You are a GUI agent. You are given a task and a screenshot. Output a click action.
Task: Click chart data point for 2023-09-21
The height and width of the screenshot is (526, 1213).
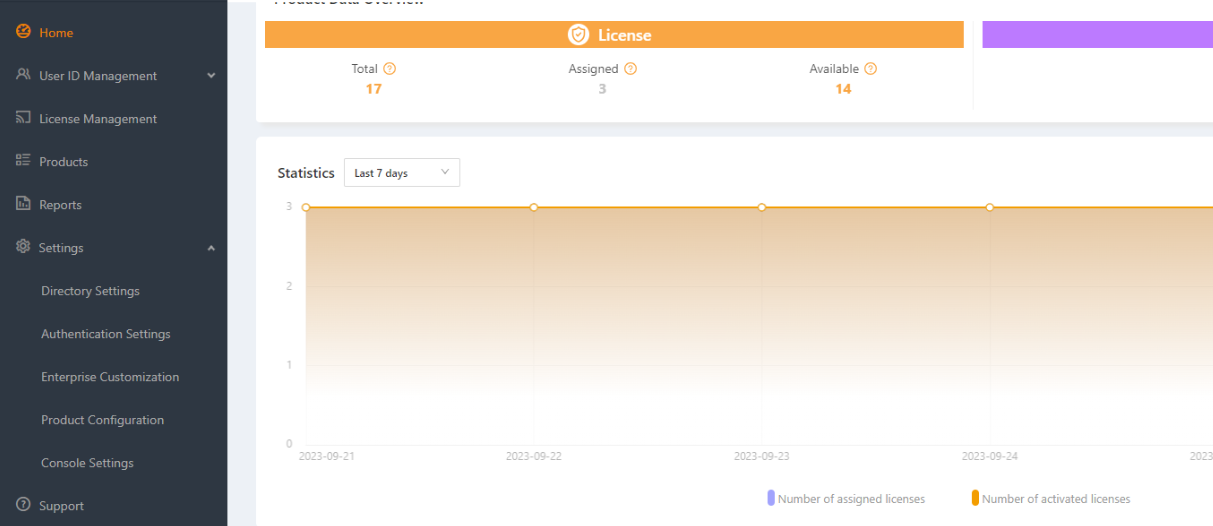tap(306, 207)
